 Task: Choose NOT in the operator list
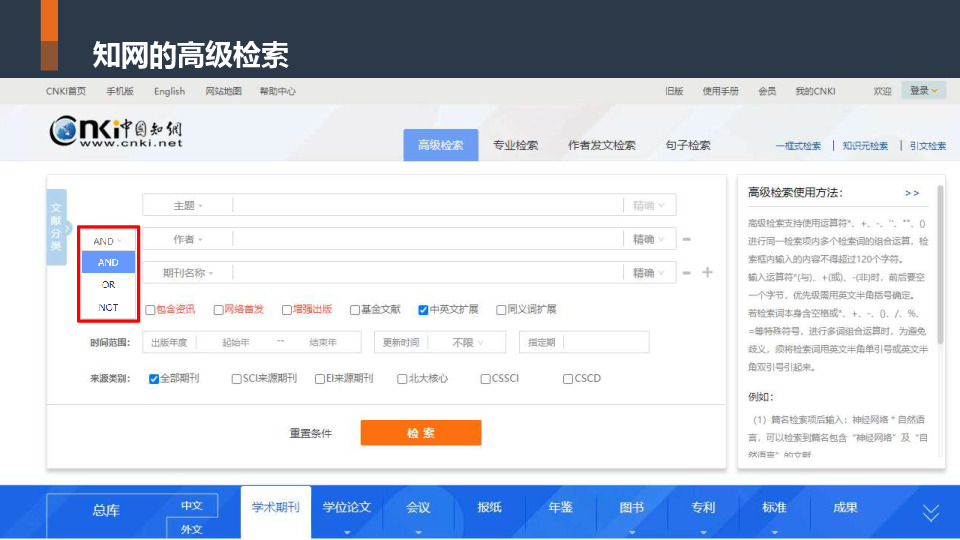(x=108, y=307)
